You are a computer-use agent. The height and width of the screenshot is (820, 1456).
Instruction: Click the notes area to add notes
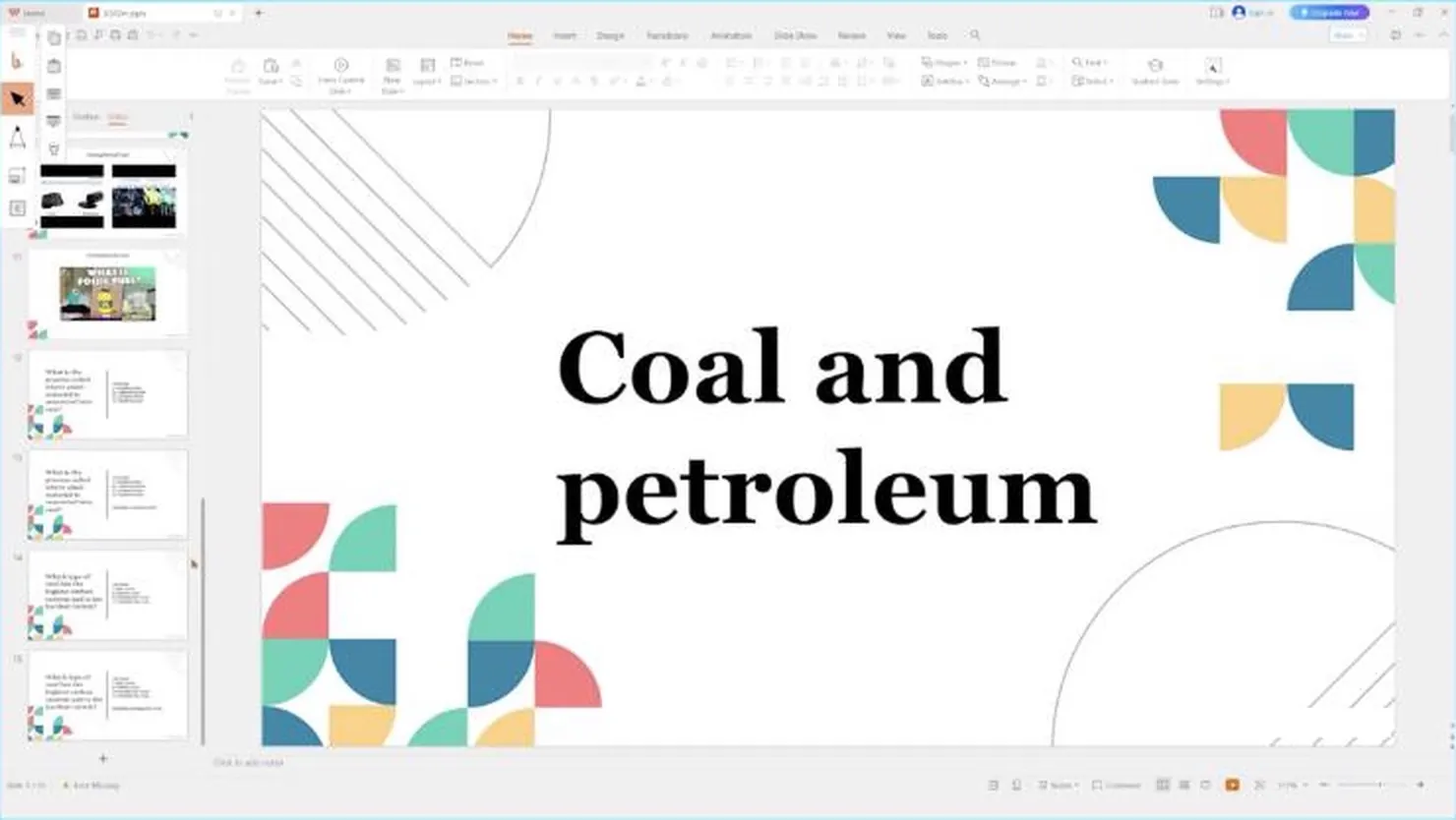pyautogui.click(x=248, y=762)
